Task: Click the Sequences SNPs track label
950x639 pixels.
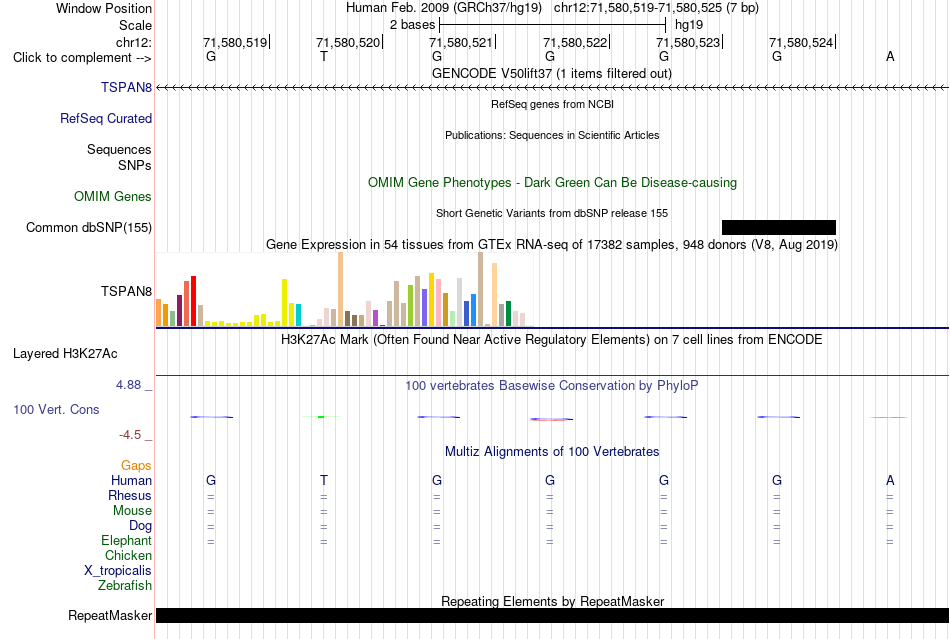Action: [x=119, y=157]
